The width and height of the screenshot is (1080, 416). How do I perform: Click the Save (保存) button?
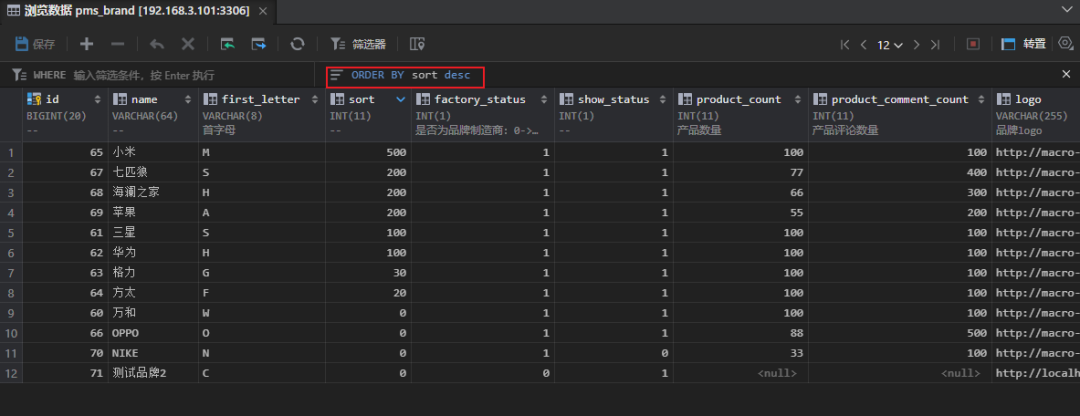point(35,44)
